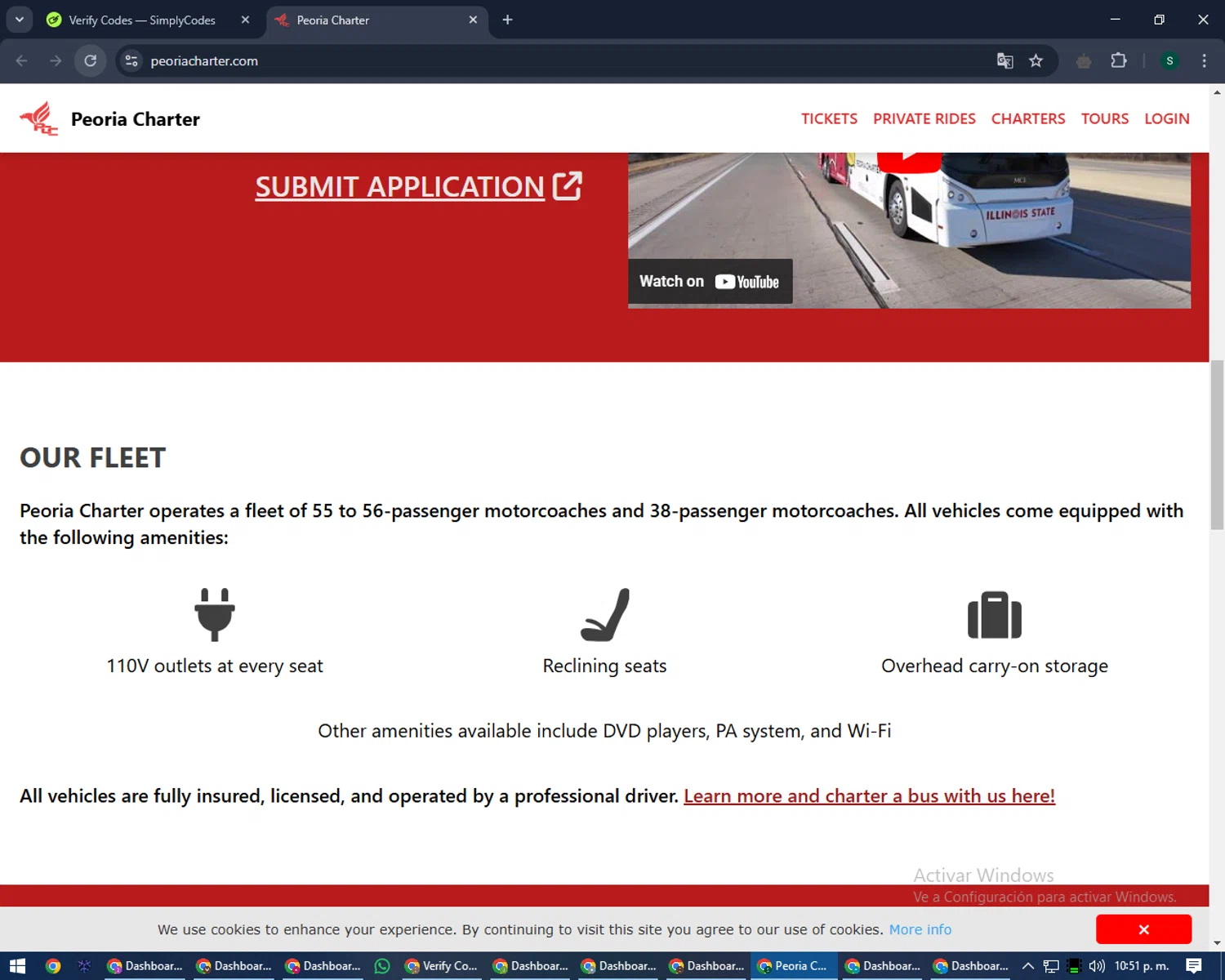Open volume control in system tray
The image size is (1225, 980).
(x=1097, y=966)
